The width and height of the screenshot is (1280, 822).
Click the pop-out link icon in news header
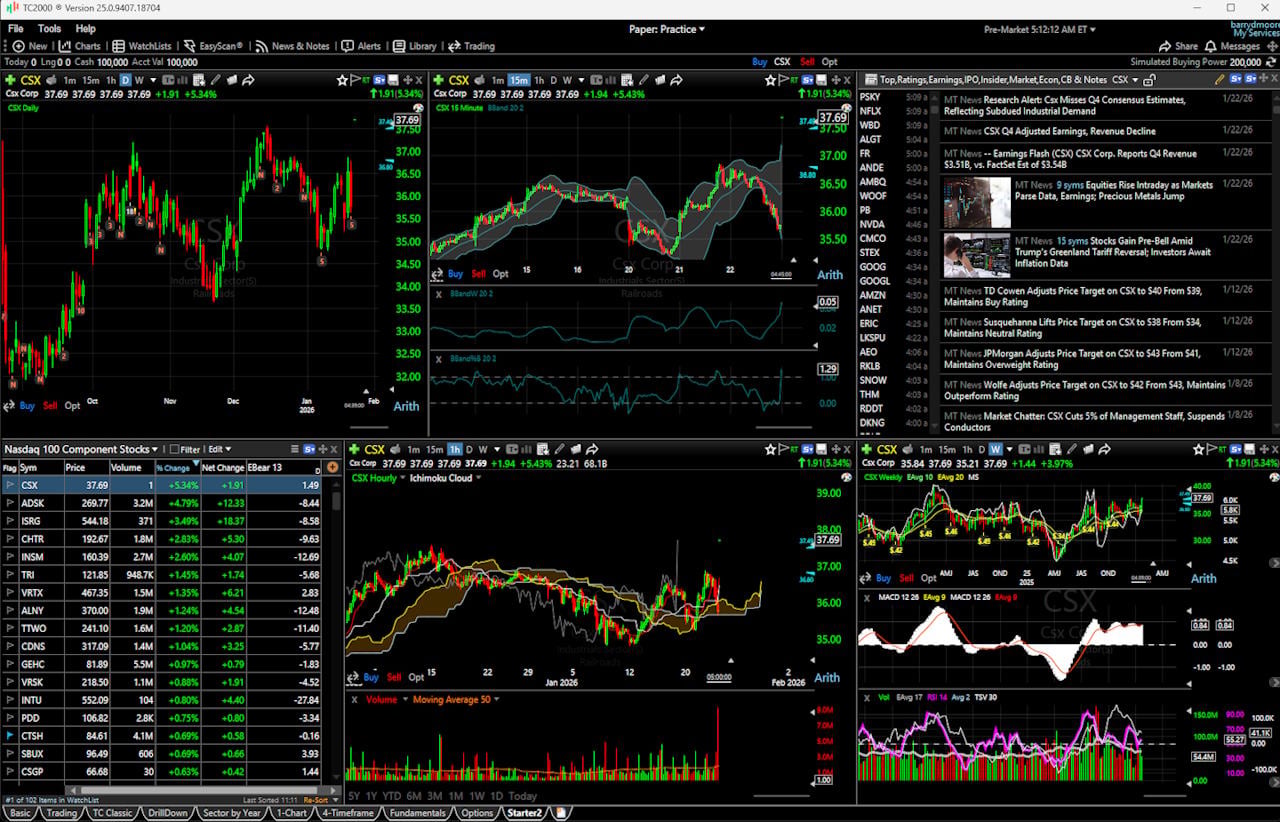pos(1149,80)
